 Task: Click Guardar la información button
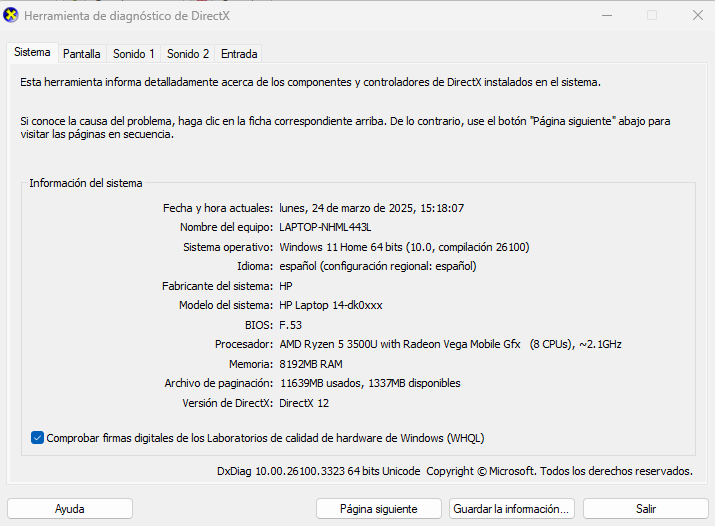511,509
